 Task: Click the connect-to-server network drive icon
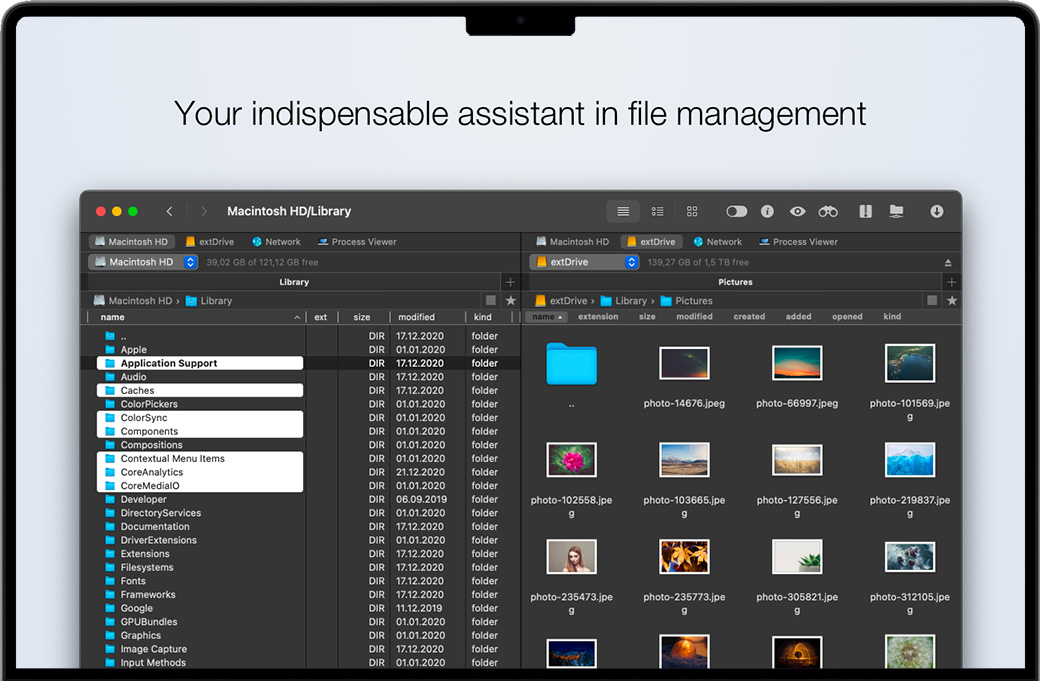(x=896, y=211)
